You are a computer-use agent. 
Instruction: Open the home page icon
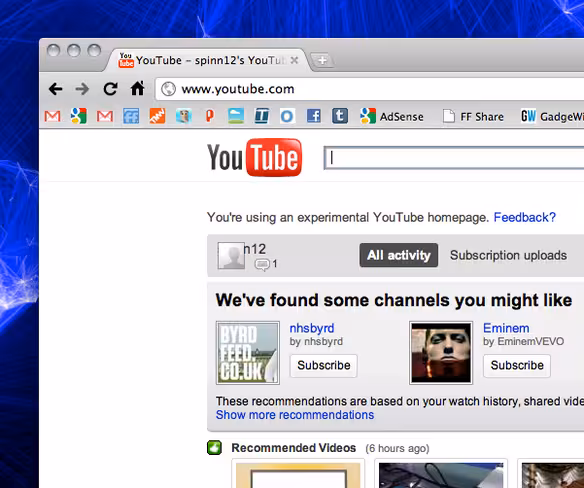137,89
